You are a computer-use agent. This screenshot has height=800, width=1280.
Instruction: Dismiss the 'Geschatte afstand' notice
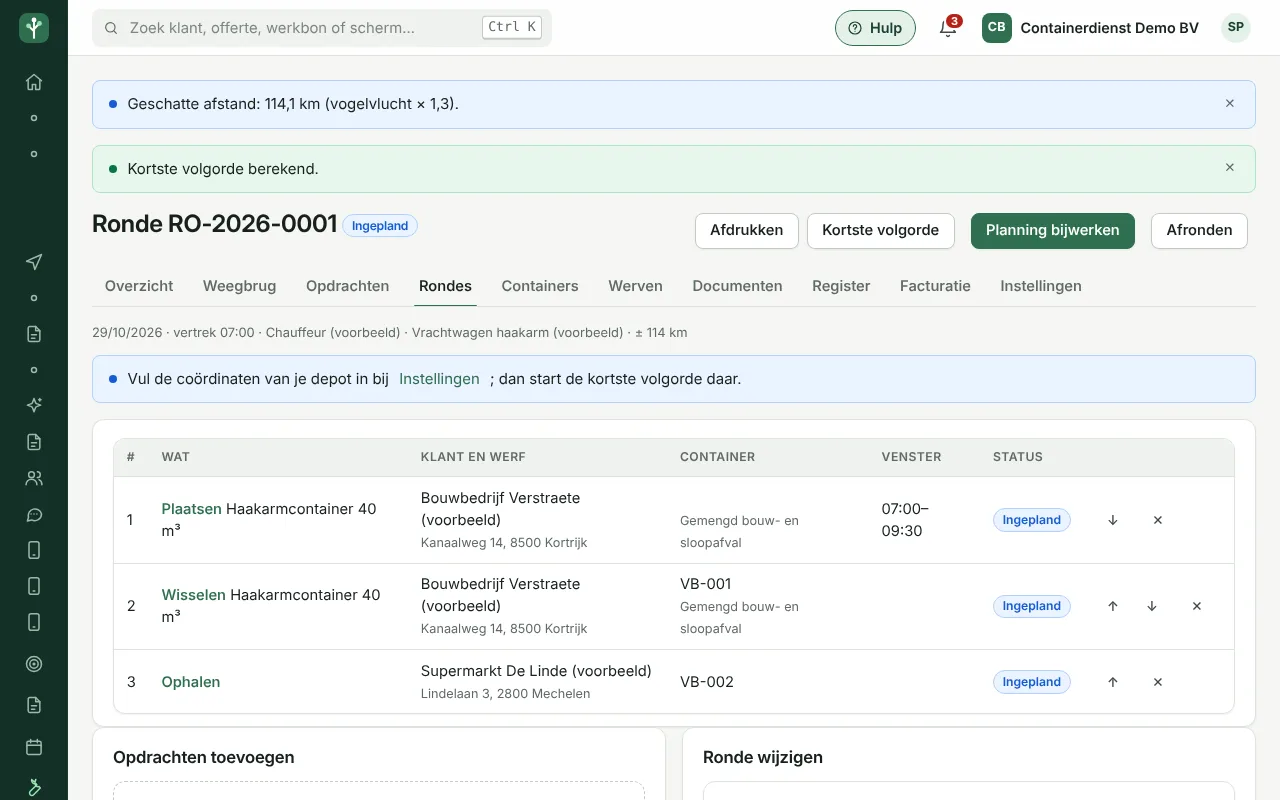coord(1230,103)
